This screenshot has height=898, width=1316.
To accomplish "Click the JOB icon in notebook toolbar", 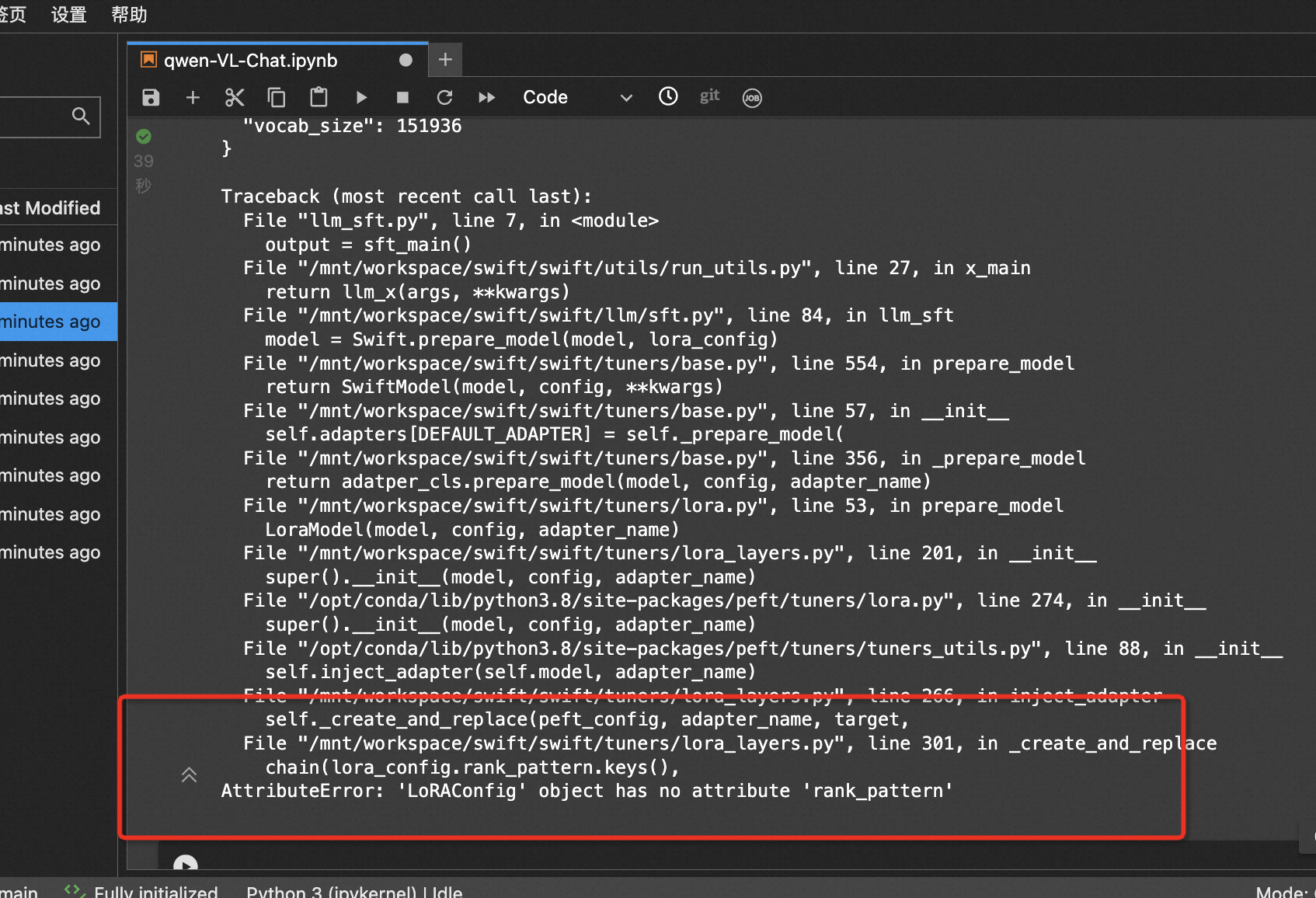I will [752, 98].
